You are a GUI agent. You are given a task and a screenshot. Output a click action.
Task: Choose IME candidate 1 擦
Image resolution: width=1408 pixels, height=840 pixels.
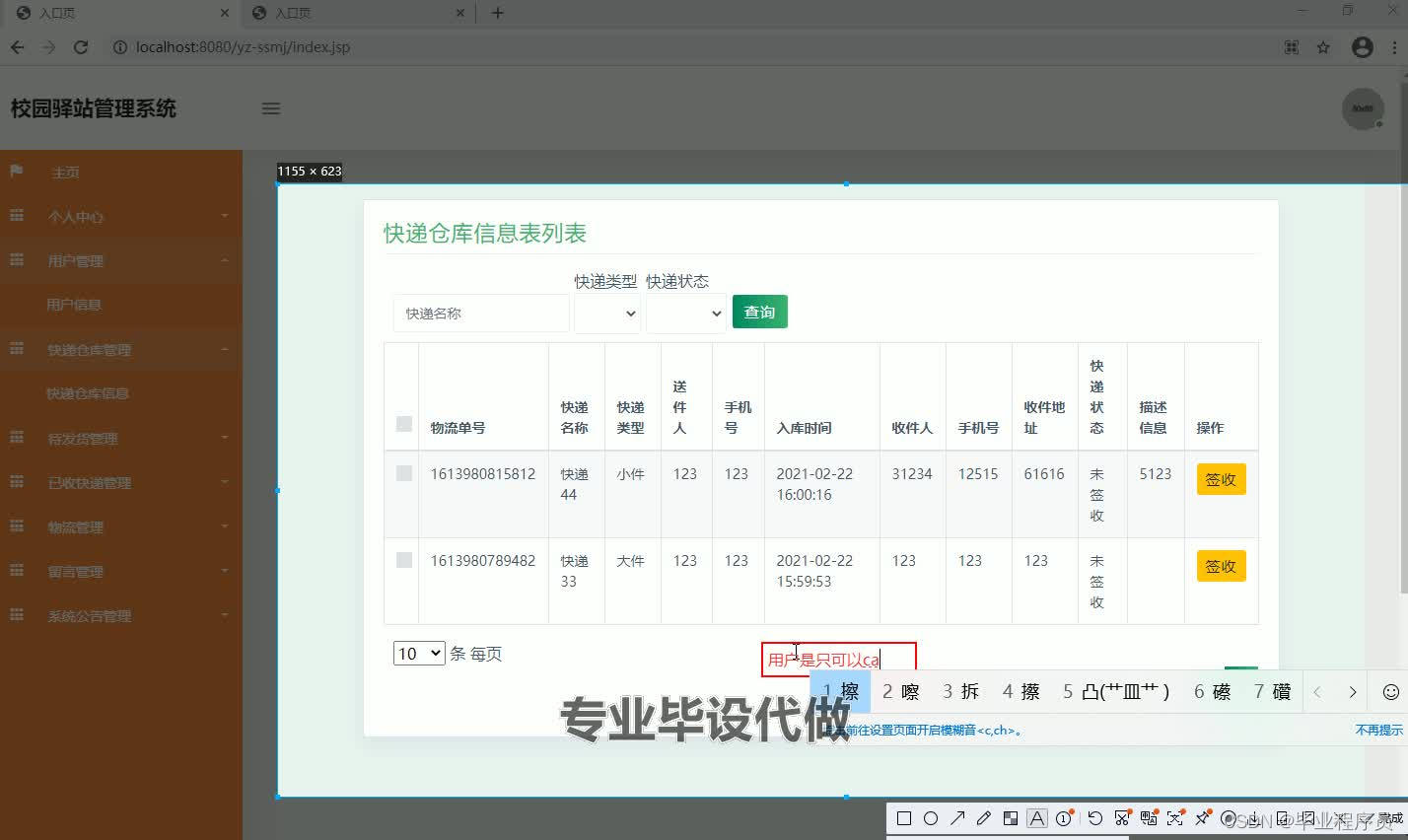click(x=841, y=692)
